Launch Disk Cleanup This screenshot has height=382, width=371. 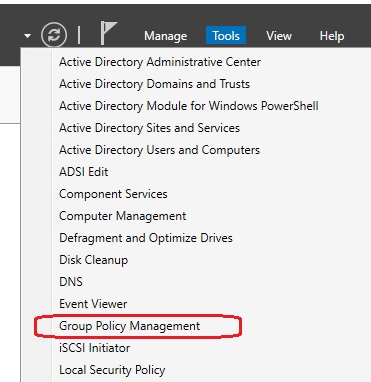pyautogui.click(x=93, y=260)
